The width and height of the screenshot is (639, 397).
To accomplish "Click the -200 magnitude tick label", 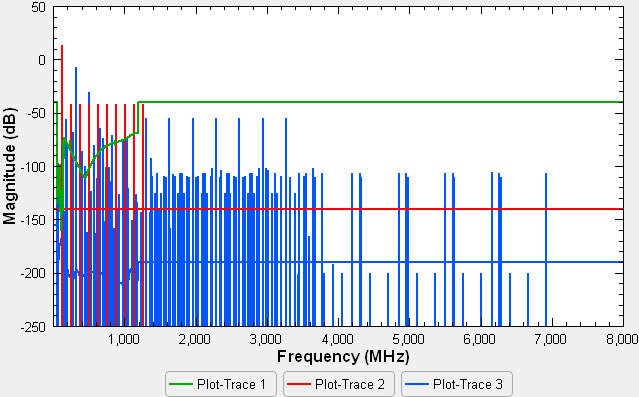I will pyautogui.click(x=33, y=273).
